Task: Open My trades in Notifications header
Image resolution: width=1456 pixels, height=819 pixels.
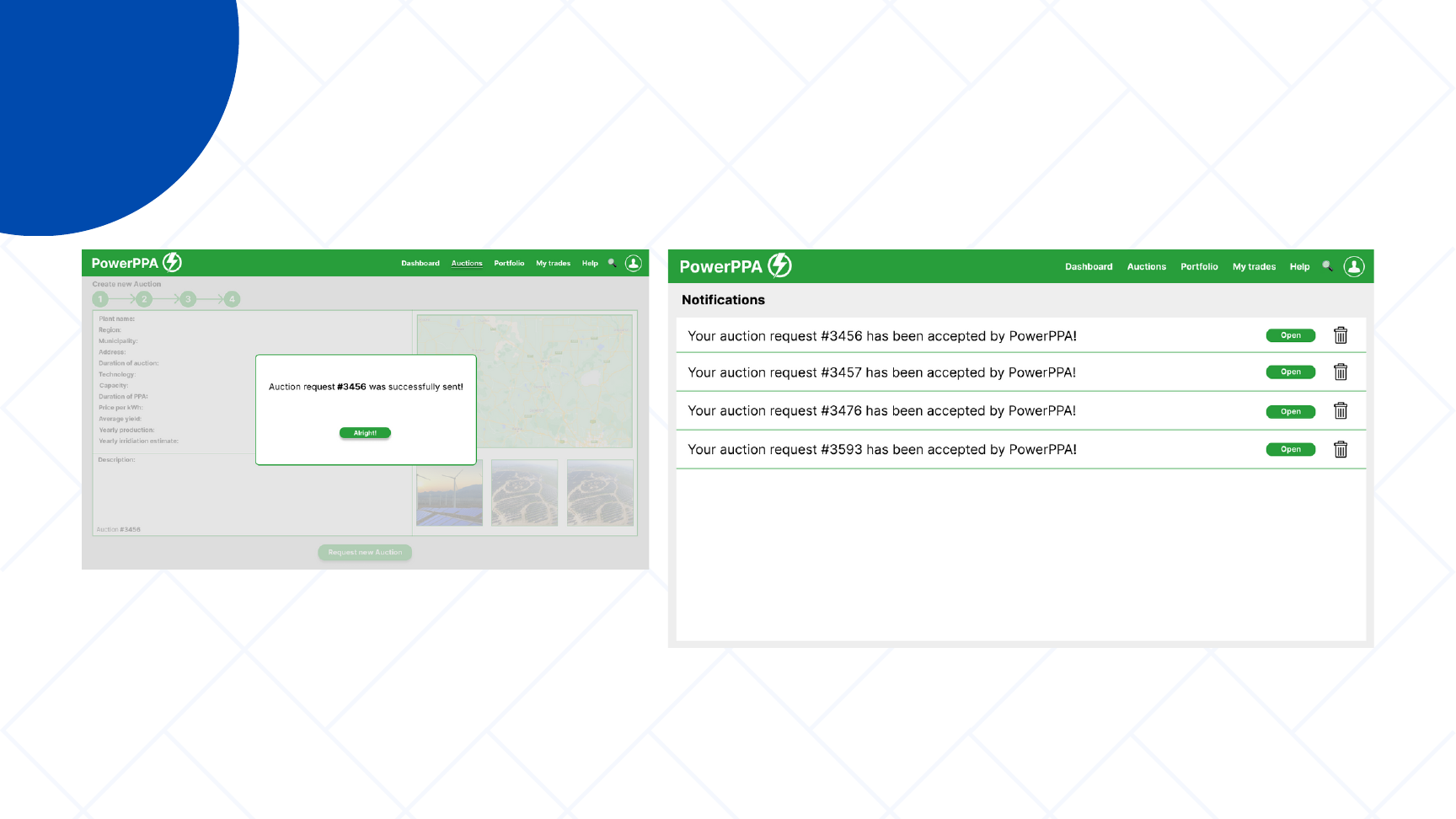Action: tap(1253, 266)
